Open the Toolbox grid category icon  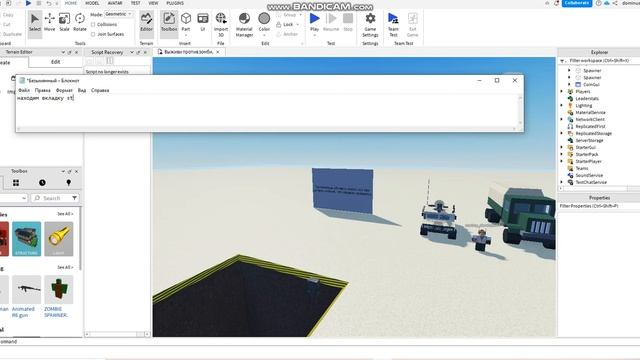pyautogui.click(x=16, y=183)
